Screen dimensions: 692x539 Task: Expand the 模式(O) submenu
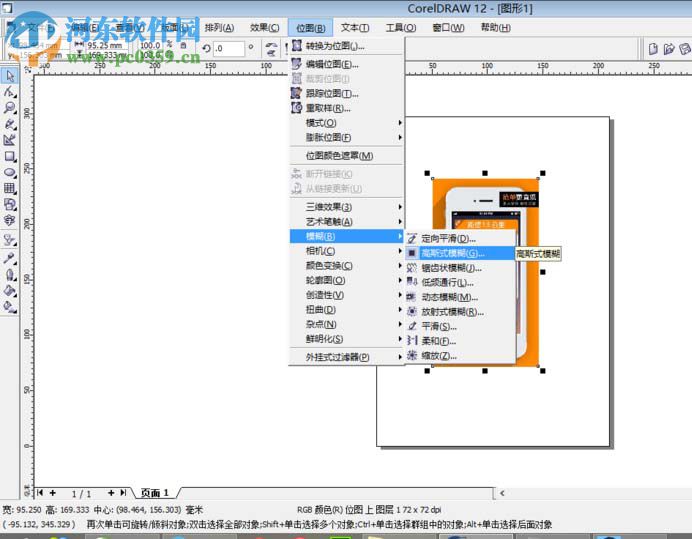(x=346, y=123)
